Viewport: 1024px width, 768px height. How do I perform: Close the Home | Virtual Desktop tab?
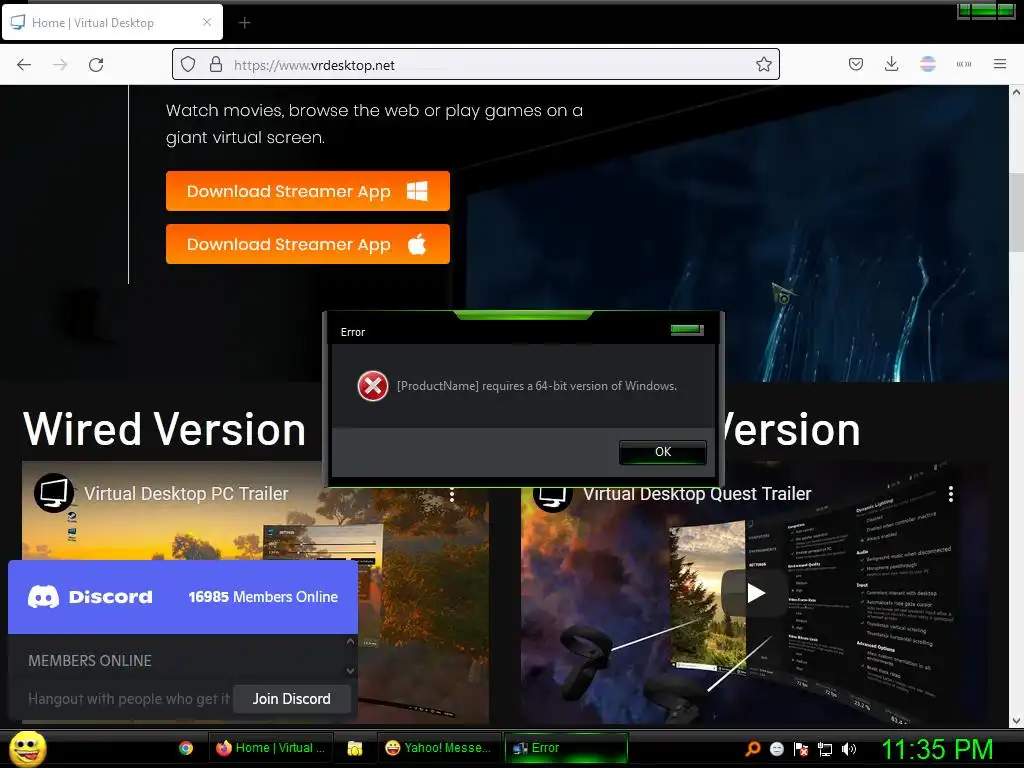(x=207, y=22)
